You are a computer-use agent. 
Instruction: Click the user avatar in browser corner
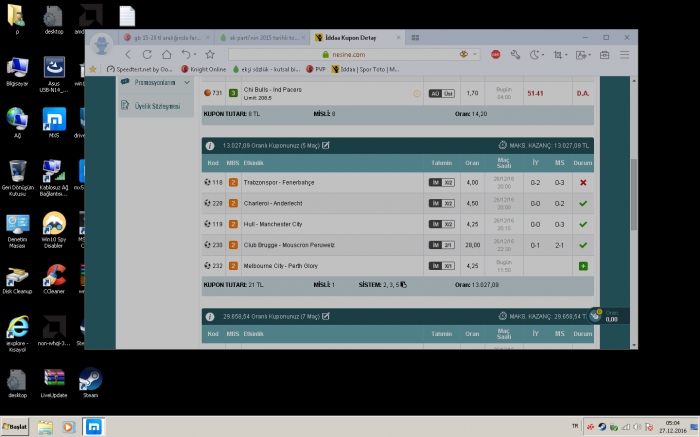[x=101, y=45]
